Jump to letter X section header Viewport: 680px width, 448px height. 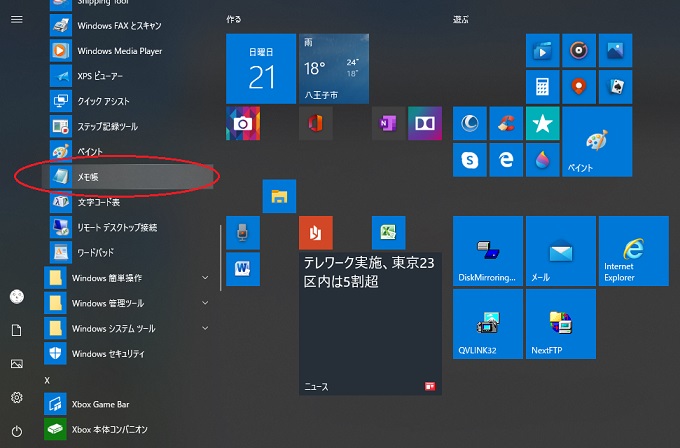tap(47, 380)
